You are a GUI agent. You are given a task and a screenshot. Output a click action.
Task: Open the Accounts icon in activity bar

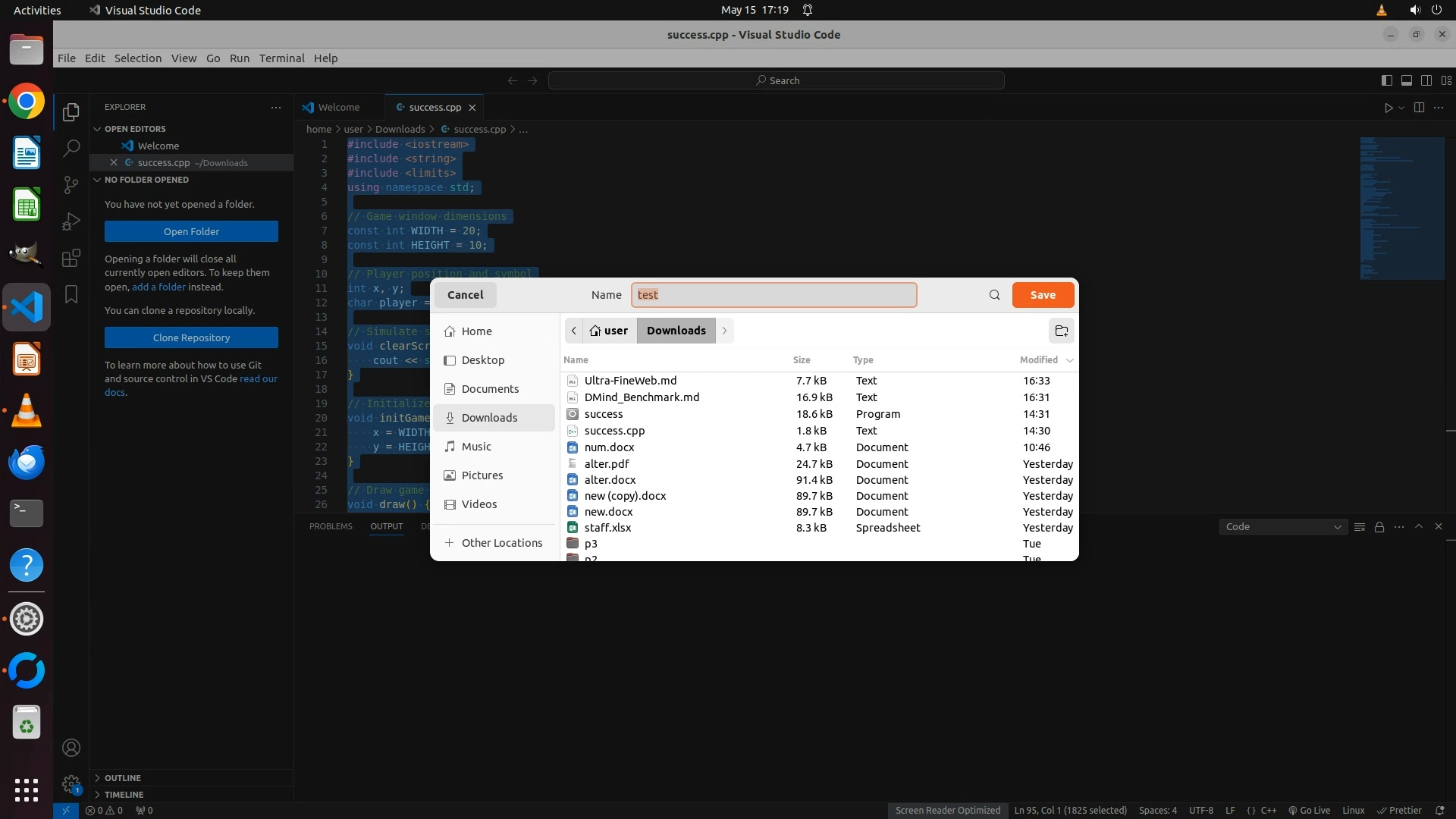coord(71,748)
